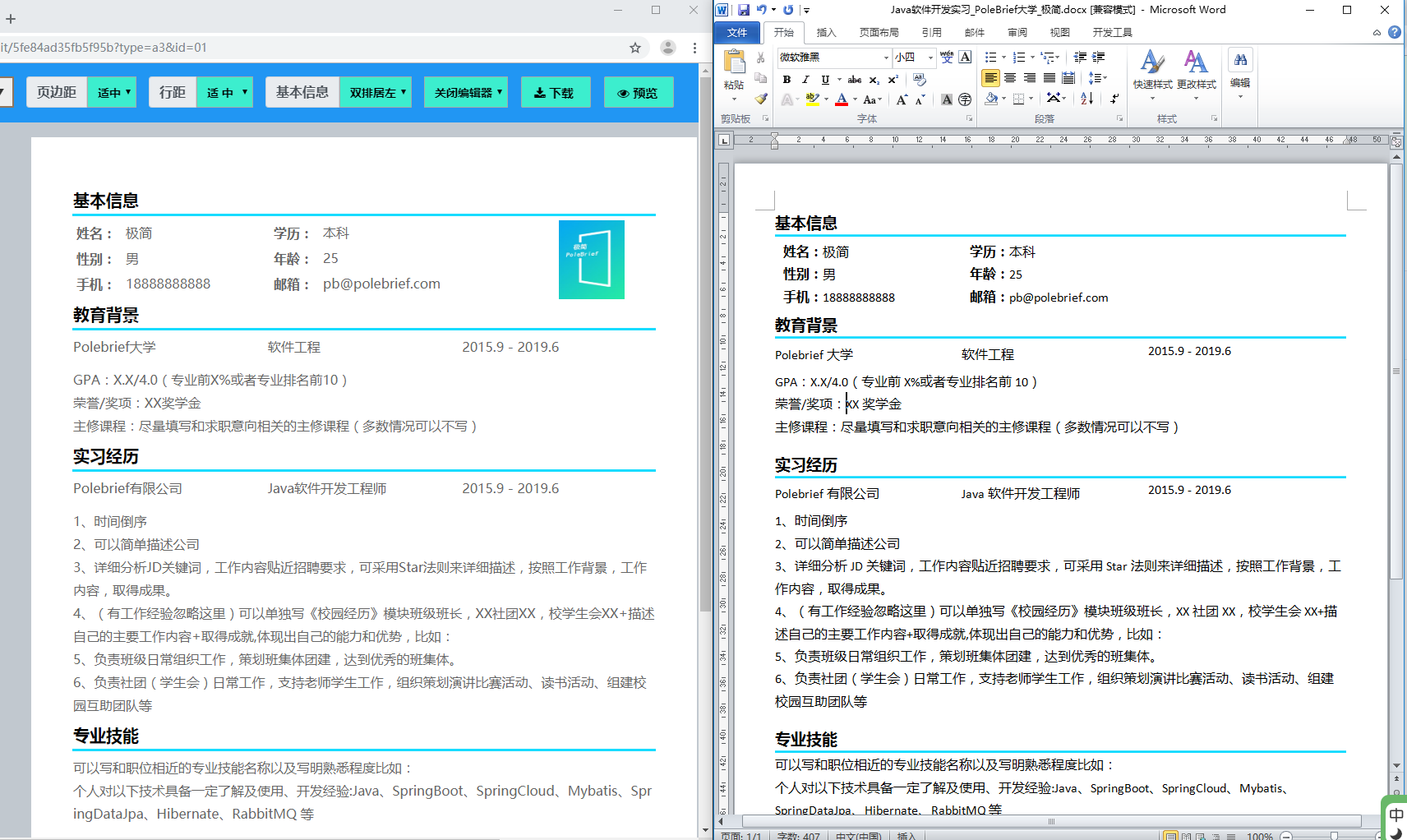Switch to the 页面布局 ribbon tab

(879, 32)
